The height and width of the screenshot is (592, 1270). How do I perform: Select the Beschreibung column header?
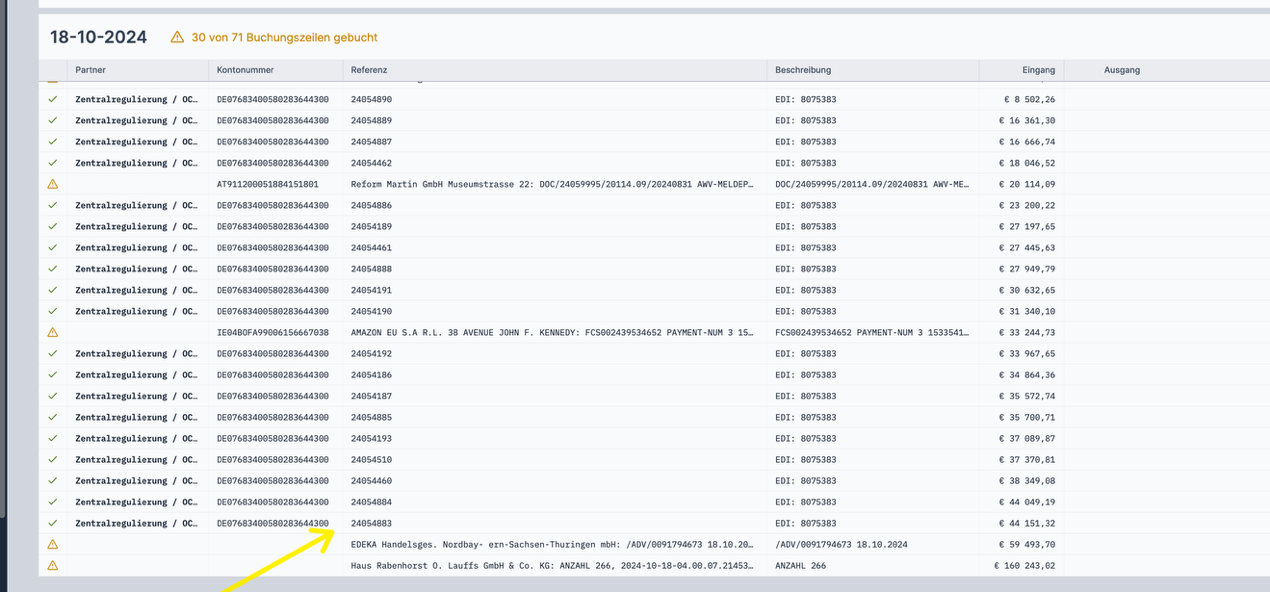pos(803,70)
